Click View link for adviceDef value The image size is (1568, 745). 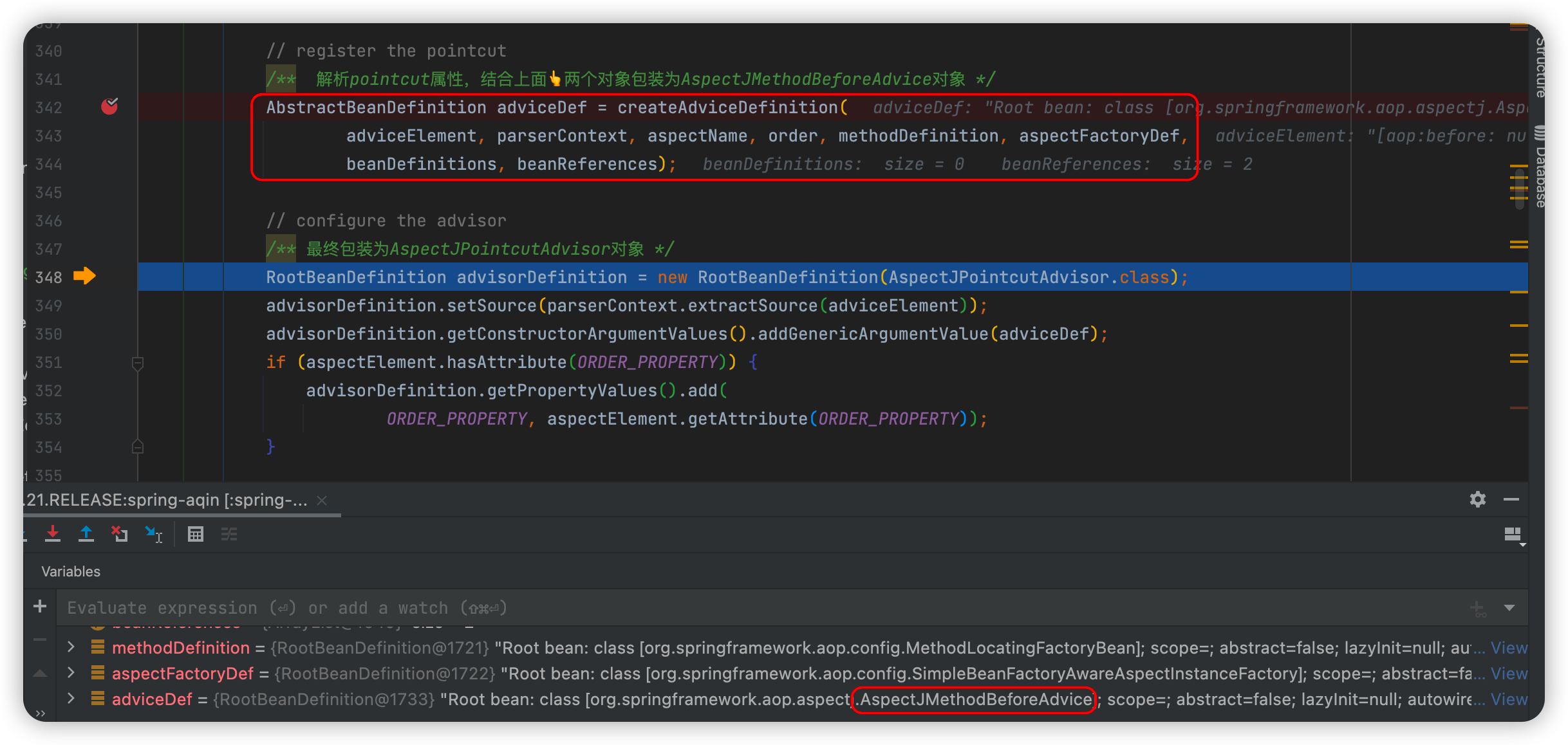[1509, 699]
